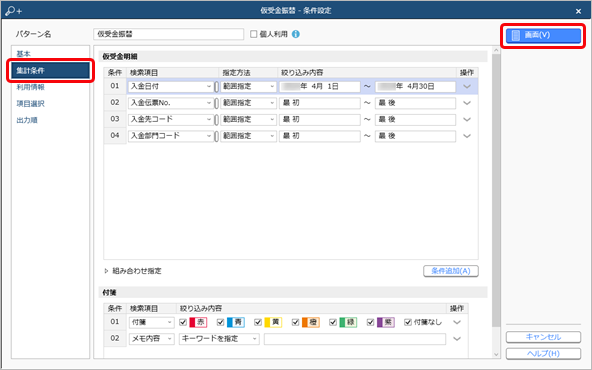Switch to the 項目選択 tab
Image resolution: width=592 pixels, height=370 pixels.
pyautogui.click(x=30, y=103)
